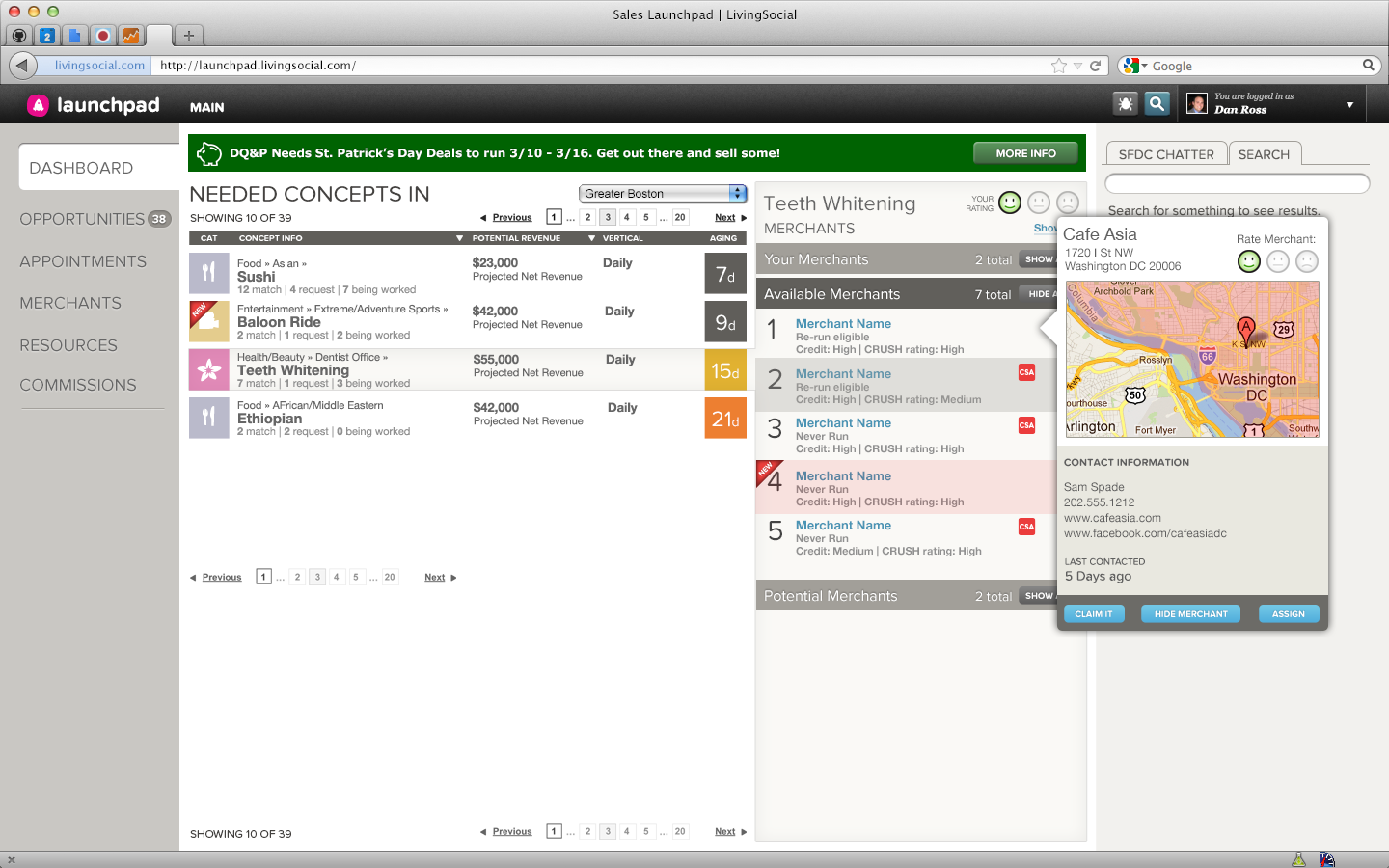
Task: Open the GitHub browser tab
Action: tap(19, 36)
